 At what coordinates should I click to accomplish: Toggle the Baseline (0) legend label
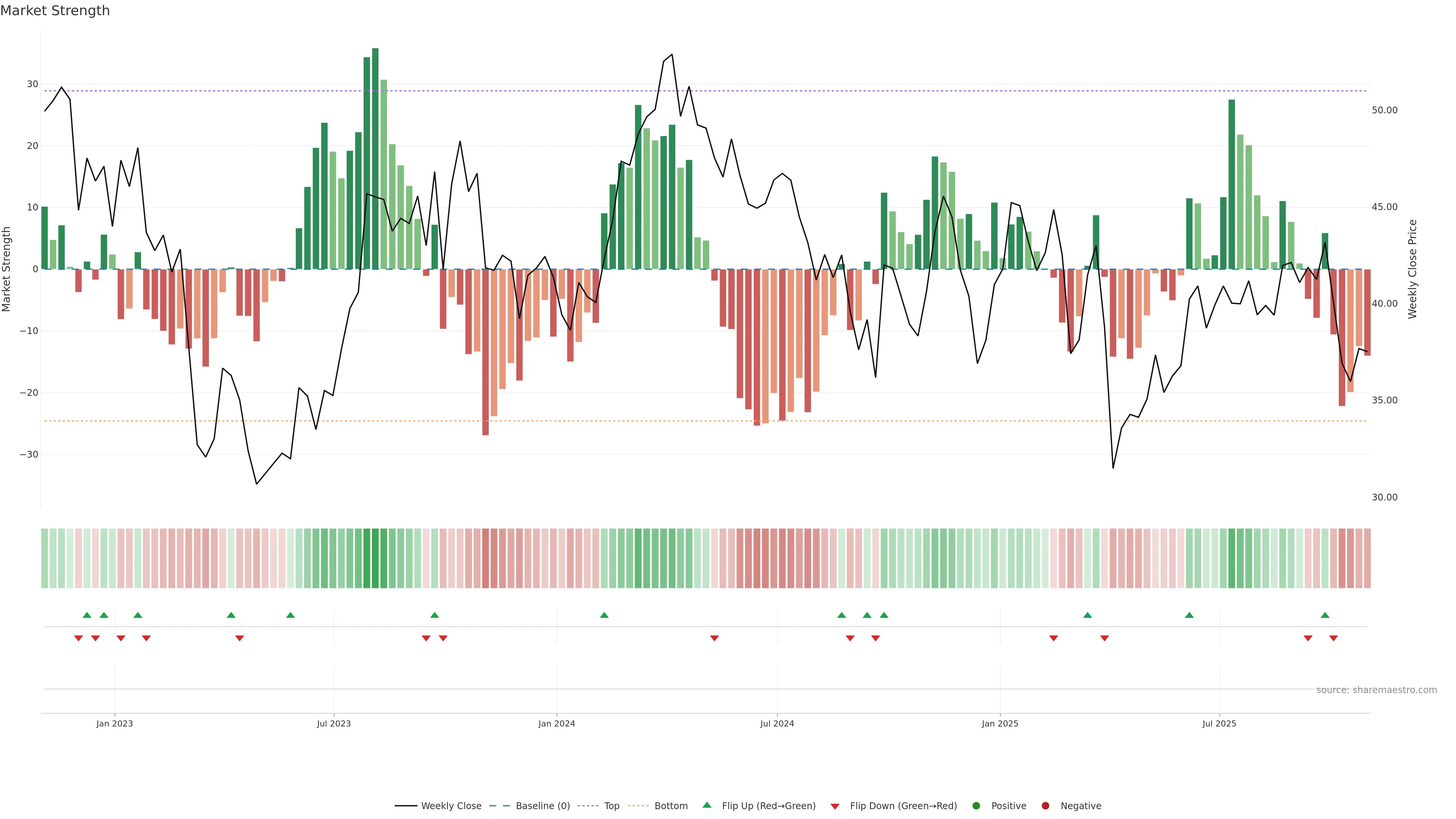click(543, 806)
